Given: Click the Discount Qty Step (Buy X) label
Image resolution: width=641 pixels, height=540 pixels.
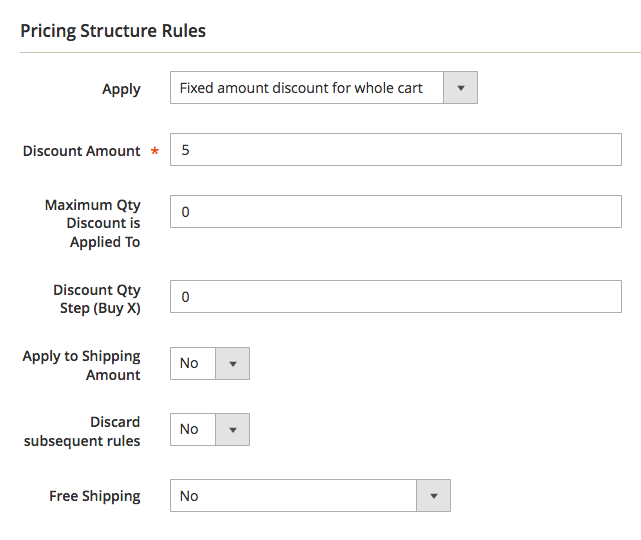Looking at the screenshot, I should point(97,299).
